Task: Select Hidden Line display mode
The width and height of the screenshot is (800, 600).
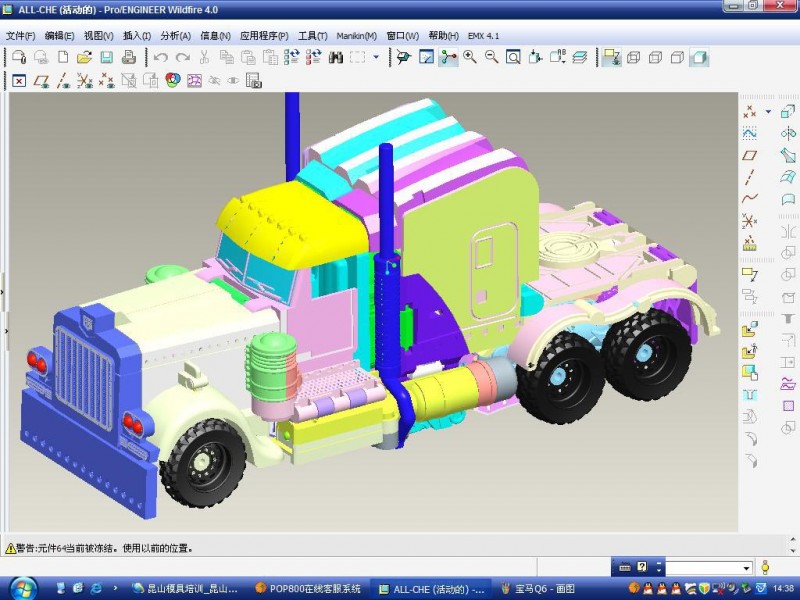Action: point(656,57)
